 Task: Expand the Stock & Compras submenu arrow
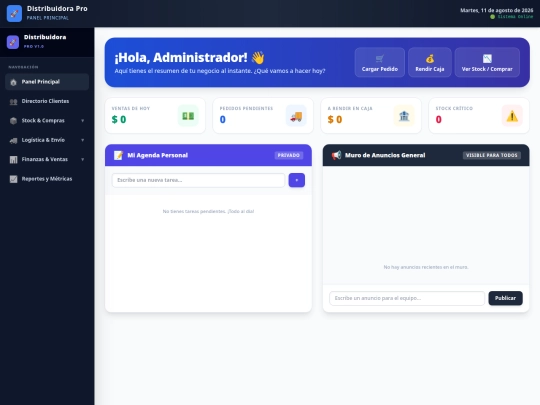point(83,121)
